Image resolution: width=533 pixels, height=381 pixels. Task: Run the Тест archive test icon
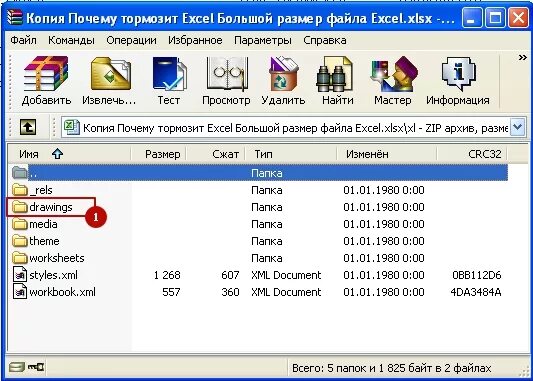click(x=169, y=81)
